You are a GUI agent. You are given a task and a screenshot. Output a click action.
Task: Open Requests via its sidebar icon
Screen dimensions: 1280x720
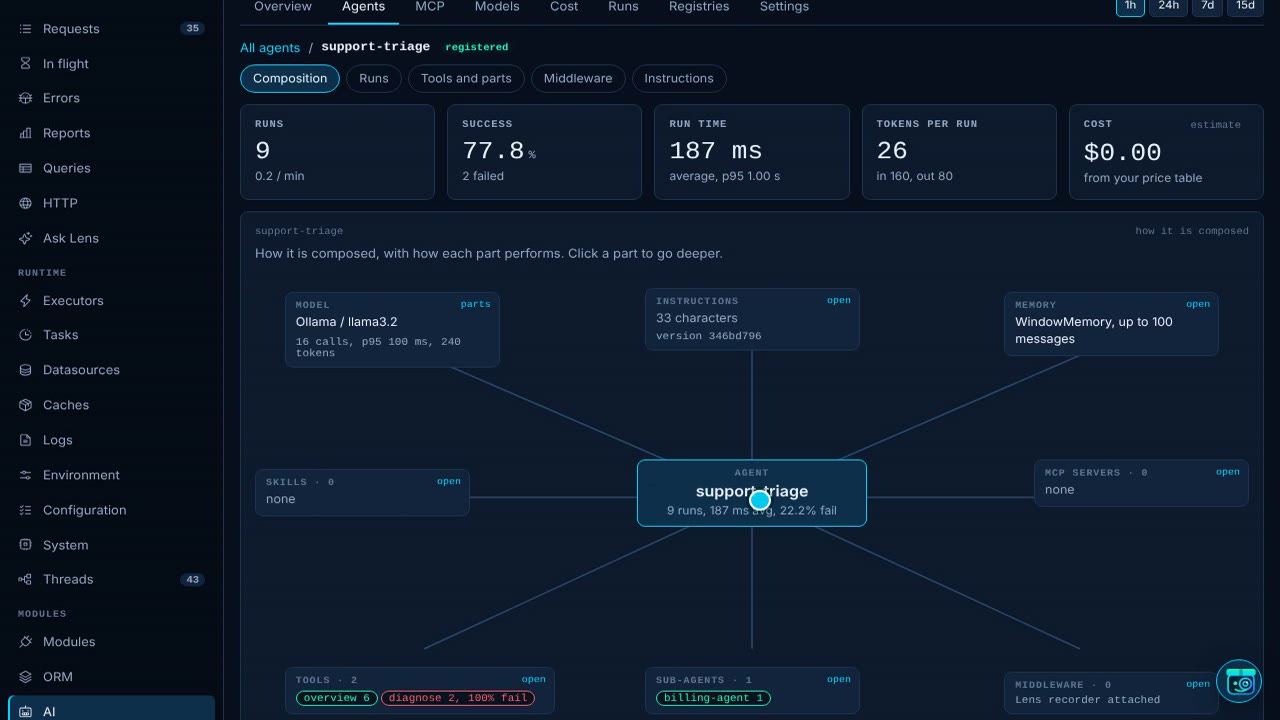click(x=26, y=29)
